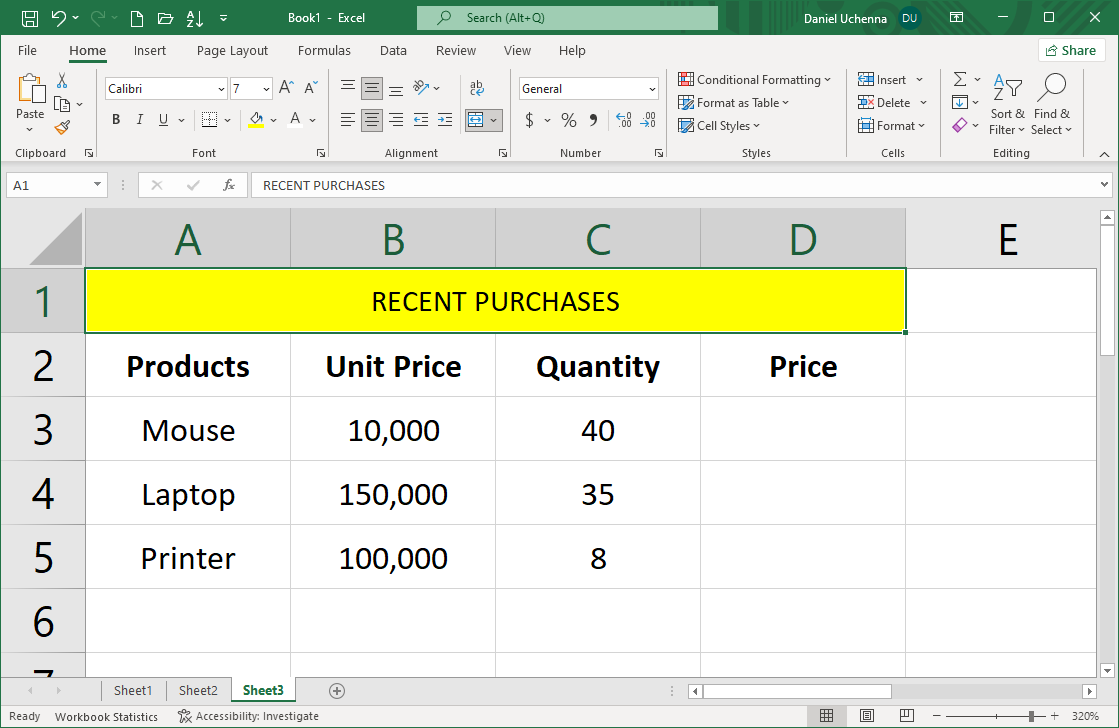
Task: Click the Share button
Action: coord(1071,49)
